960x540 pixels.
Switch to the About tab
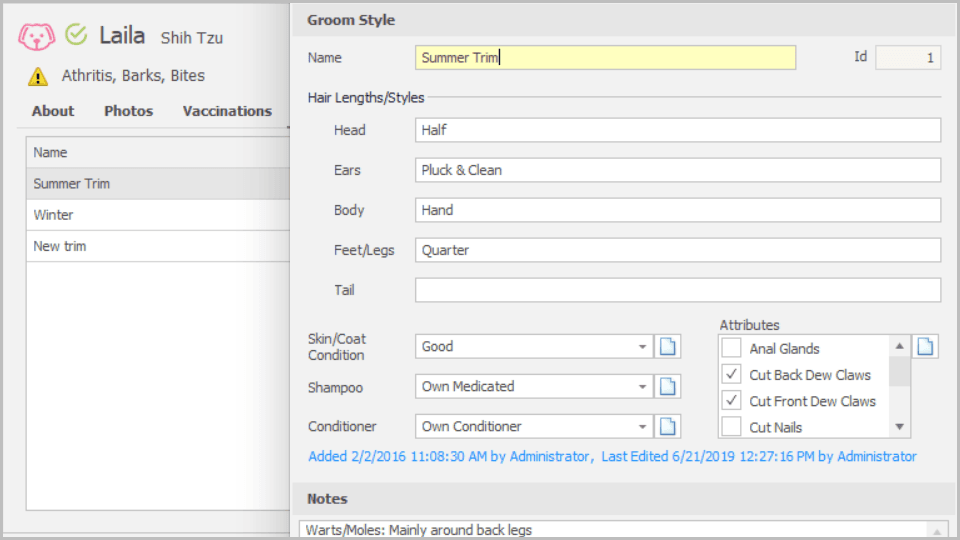coord(53,111)
